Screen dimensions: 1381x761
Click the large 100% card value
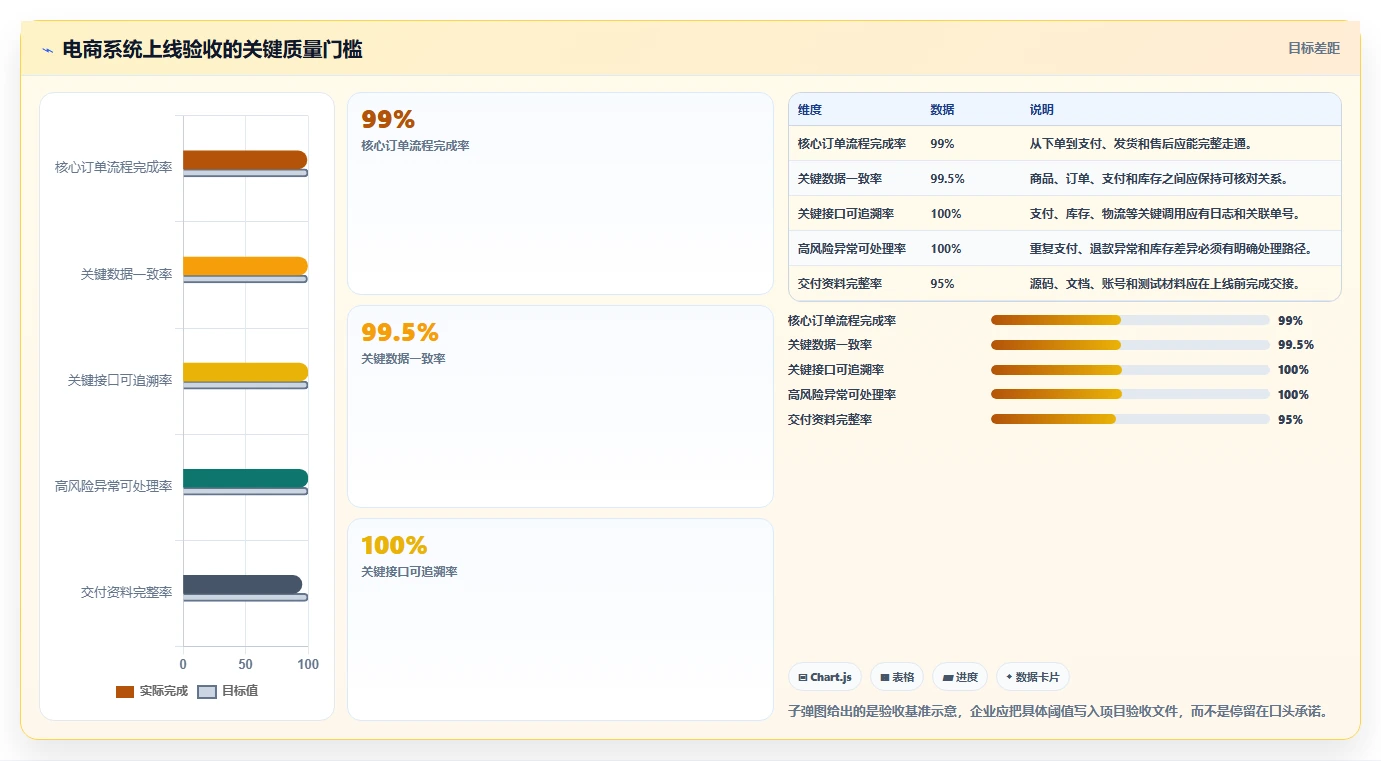click(394, 546)
